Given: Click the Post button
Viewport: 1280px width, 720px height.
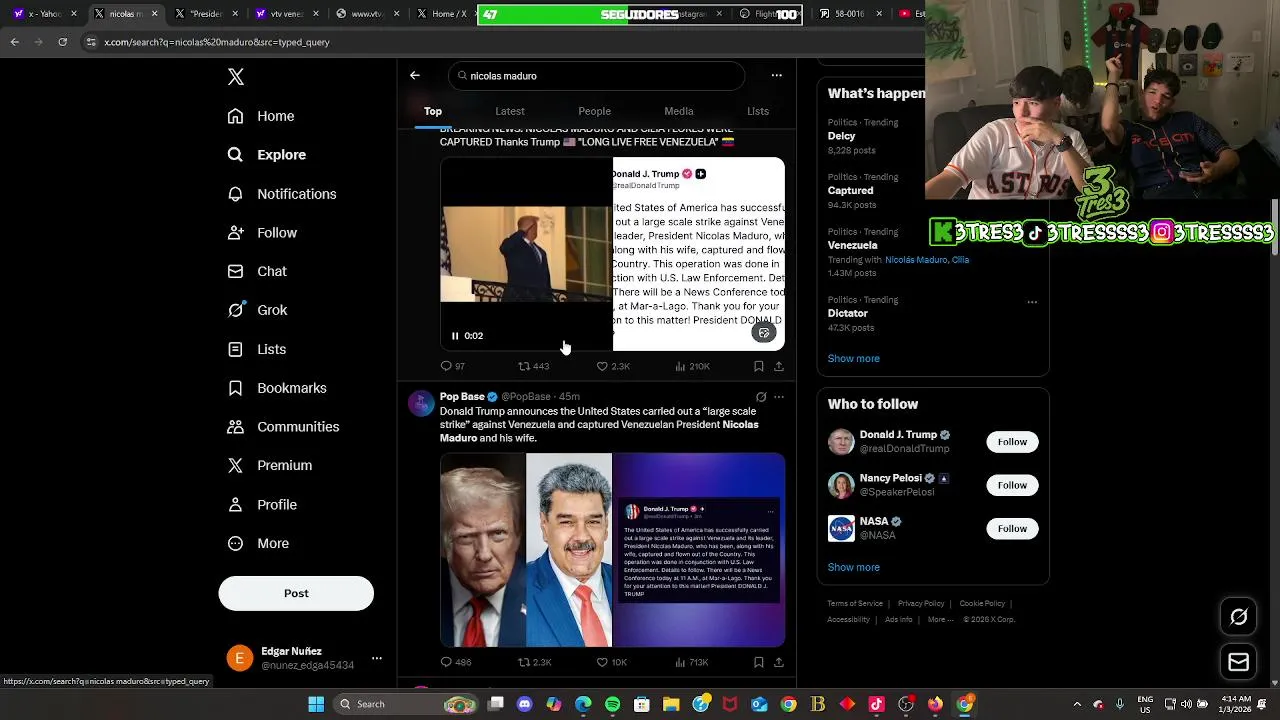Looking at the screenshot, I should (x=296, y=593).
